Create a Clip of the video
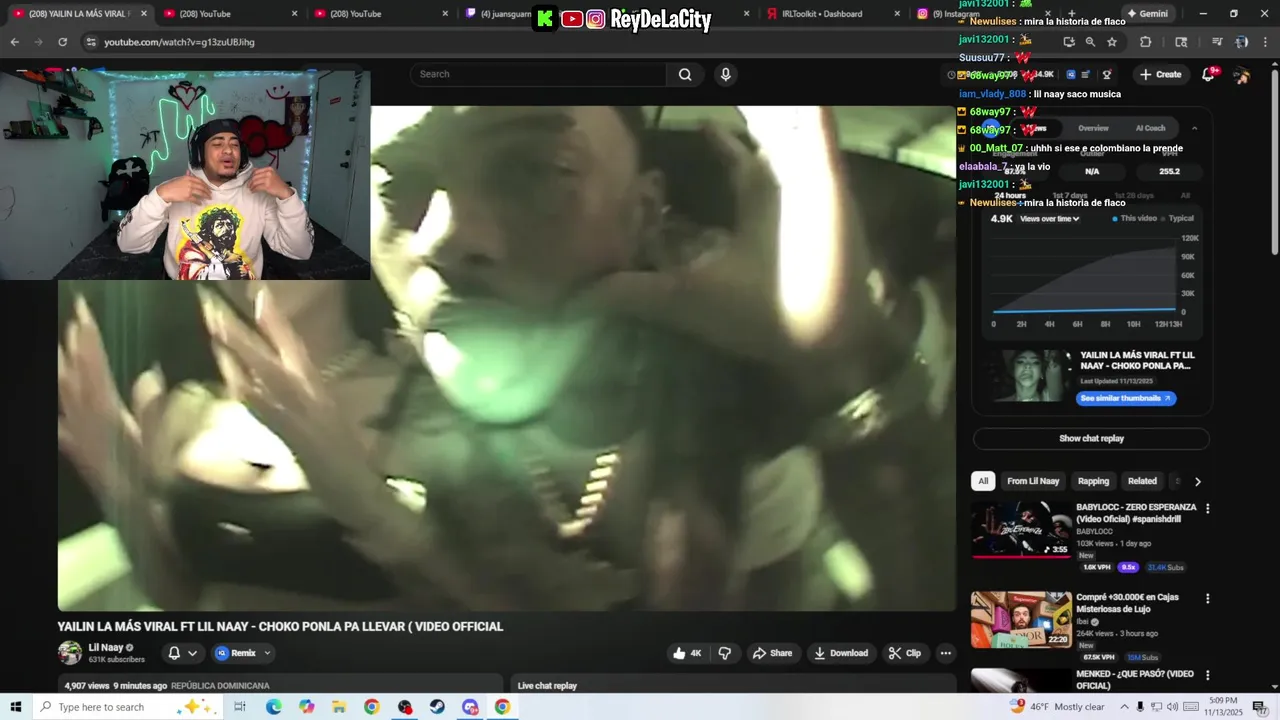The image size is (1280, 720). (905, 653)
